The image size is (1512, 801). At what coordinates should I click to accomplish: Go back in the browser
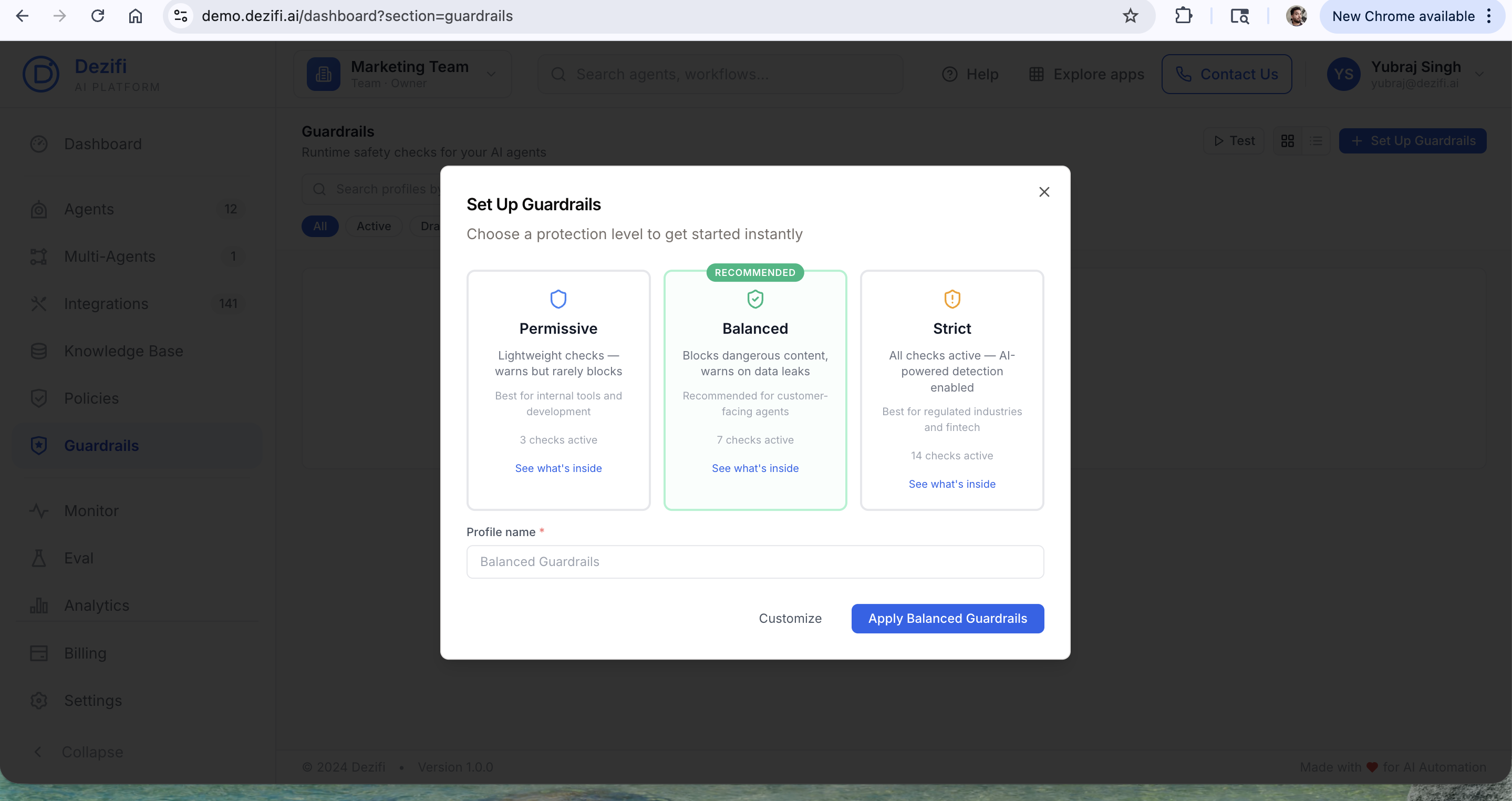click(x=22, y=16)
